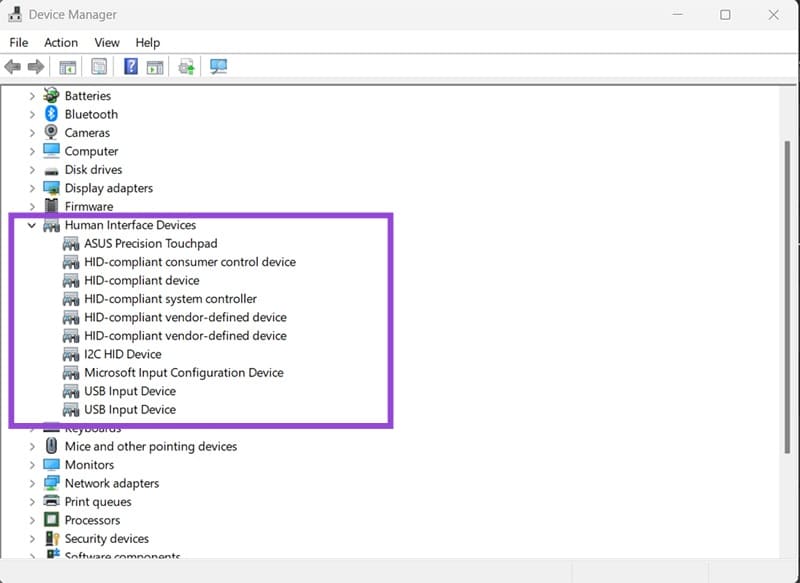Click the Firmware chip icon
Viewport: 800px width, 583px height.
pos(51,206)
